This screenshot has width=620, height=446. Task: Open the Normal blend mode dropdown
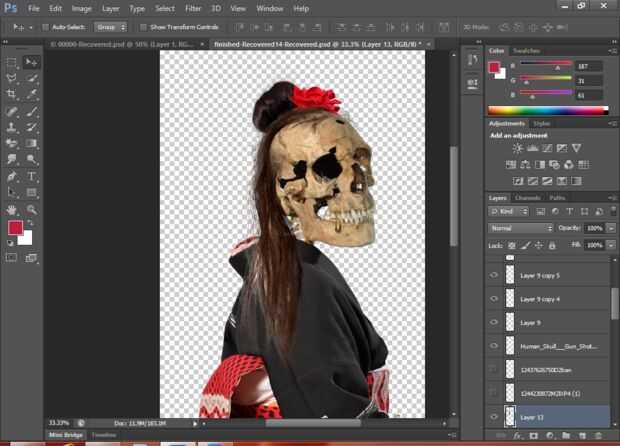click(521, 228)
